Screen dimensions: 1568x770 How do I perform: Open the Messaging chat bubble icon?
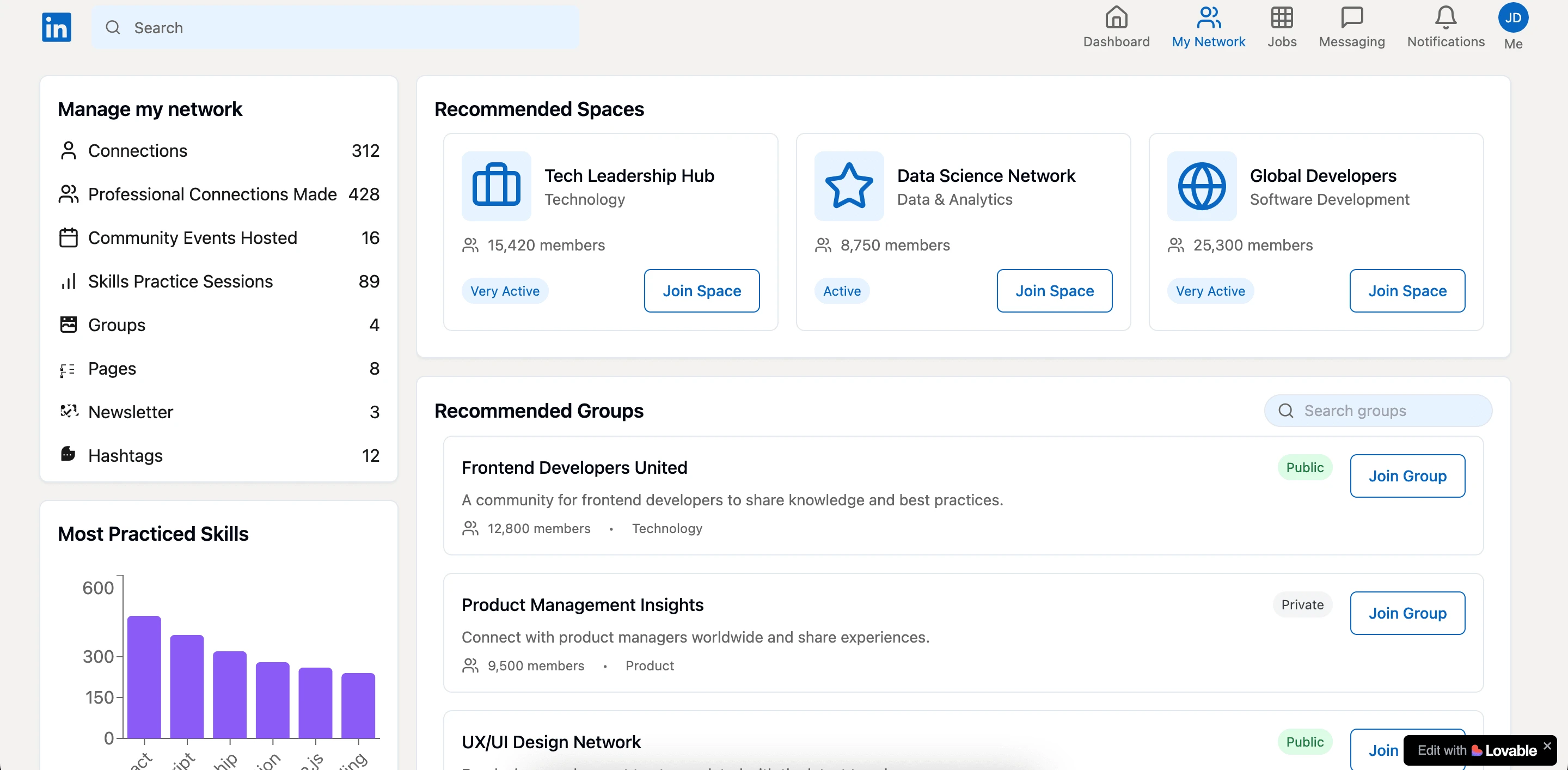click(1351, 17)
